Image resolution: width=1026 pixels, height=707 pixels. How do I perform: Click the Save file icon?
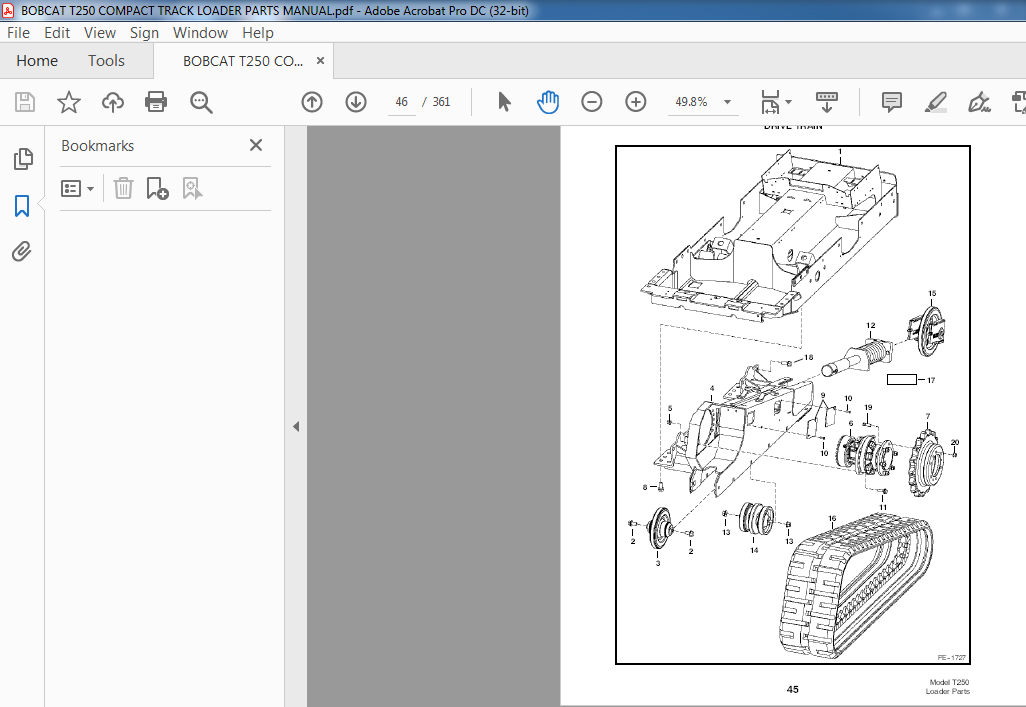pos(25,102)
